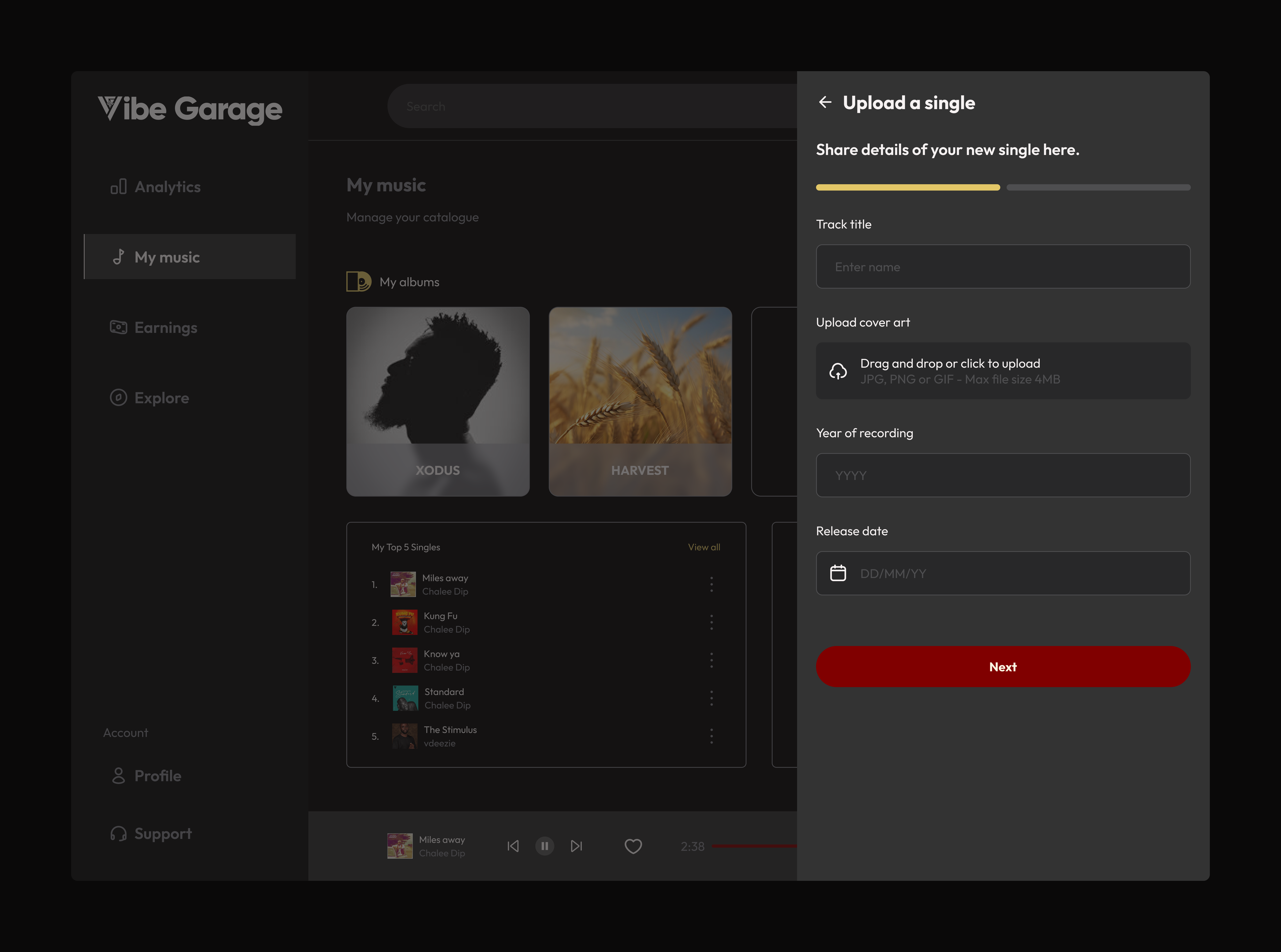The height and width of the screenshot is (952, 1281).
Task: Click the Support headphones icon
Action: click(119, 833)
